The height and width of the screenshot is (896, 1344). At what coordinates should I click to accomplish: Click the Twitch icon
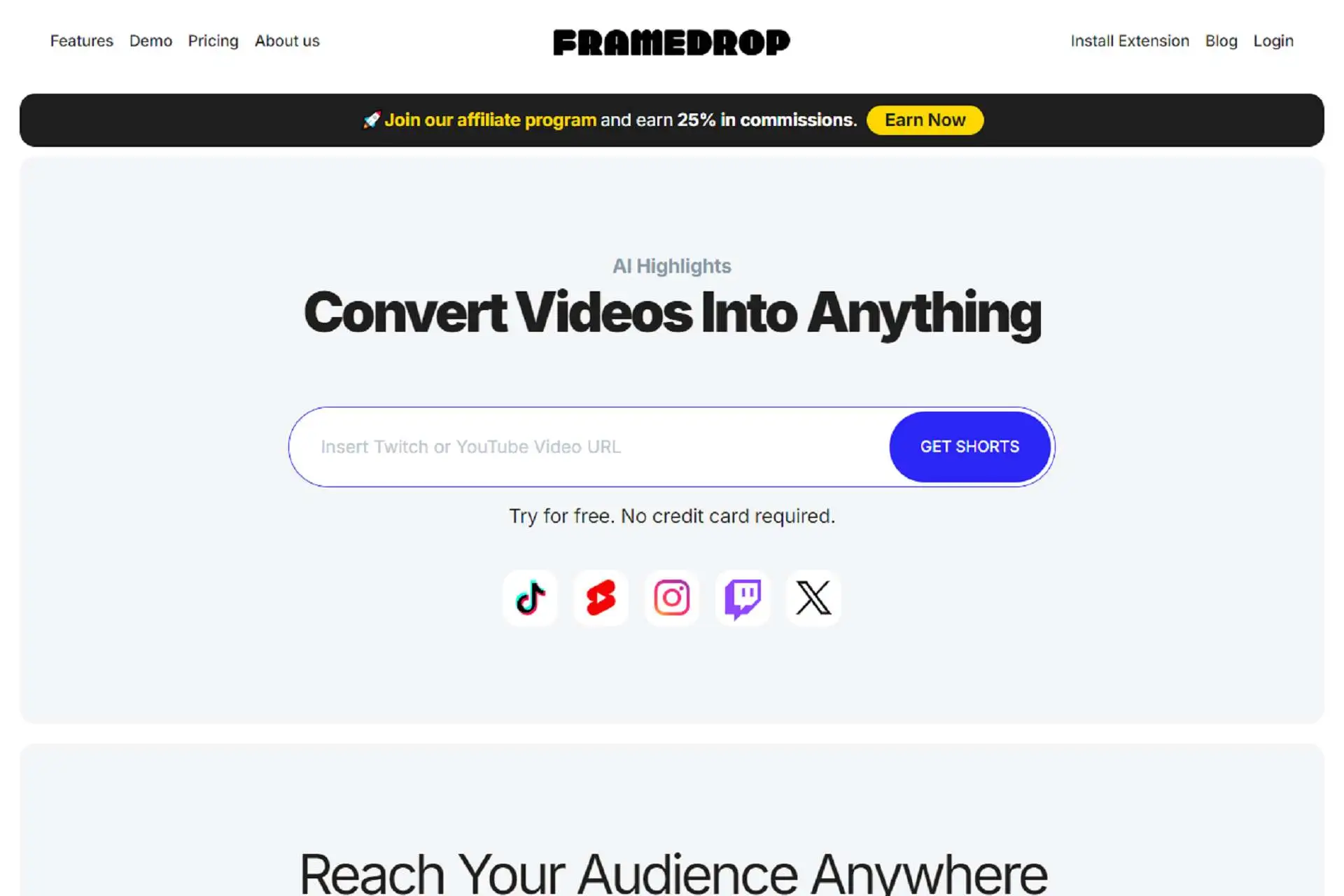click(742, 597)
